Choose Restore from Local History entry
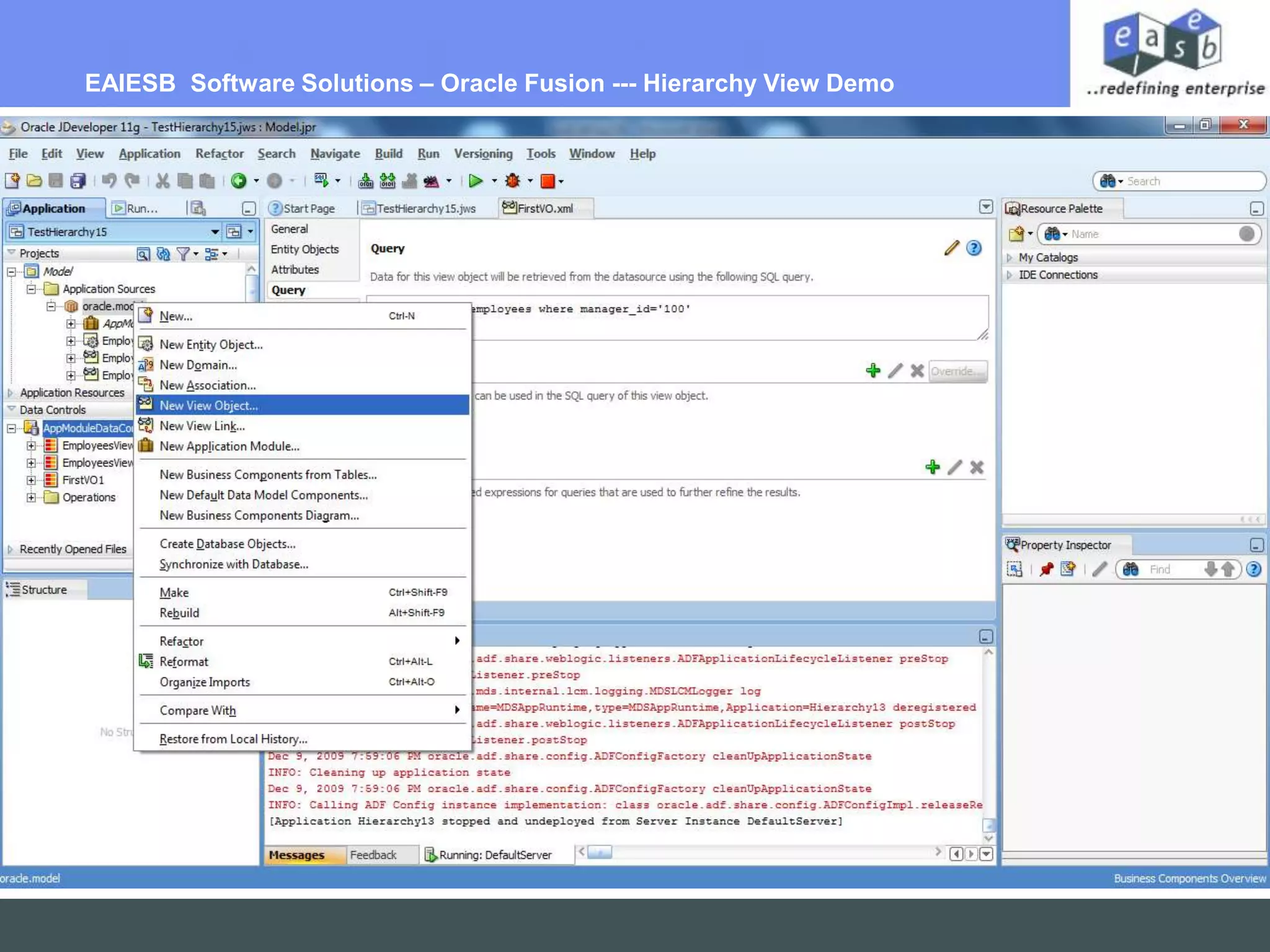 coord(303,739)
